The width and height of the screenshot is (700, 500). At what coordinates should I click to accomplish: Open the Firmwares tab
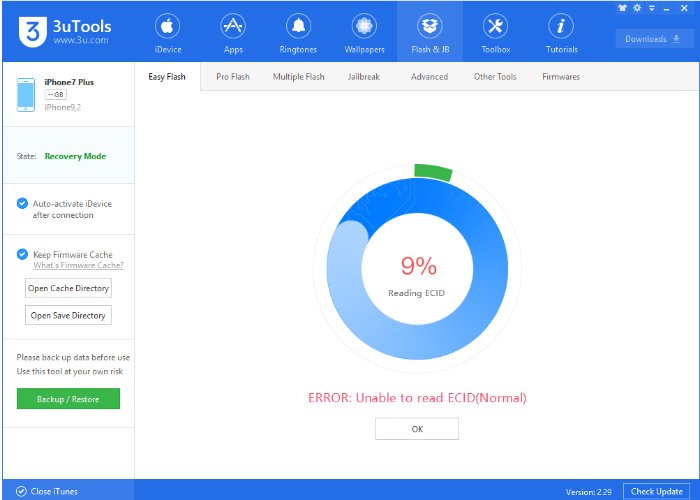[560, 77]
